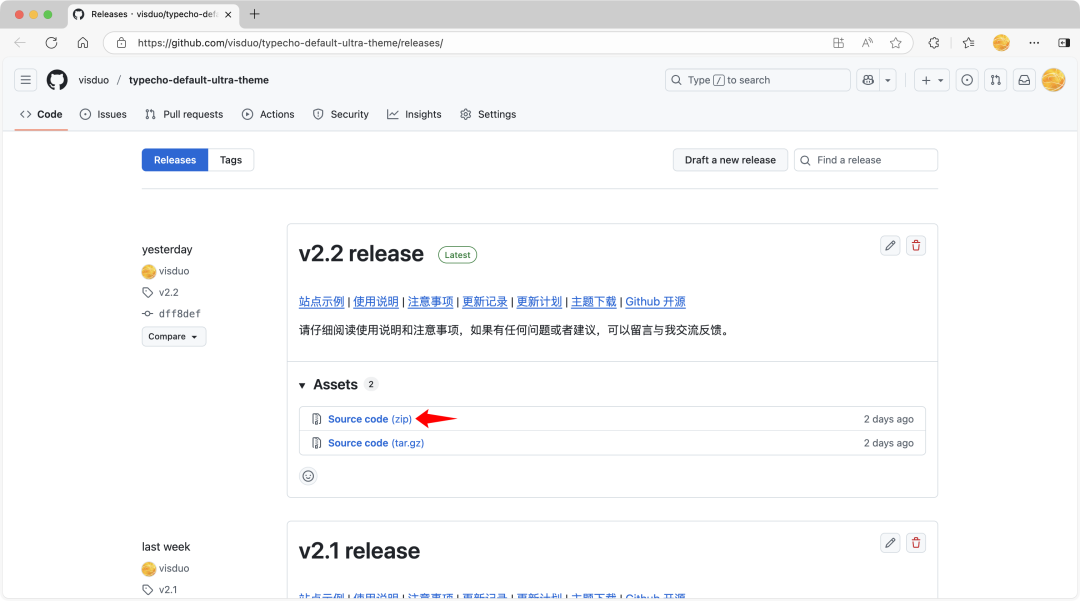
Task: Reload the page with refresh icon
Action: [51, 43]
